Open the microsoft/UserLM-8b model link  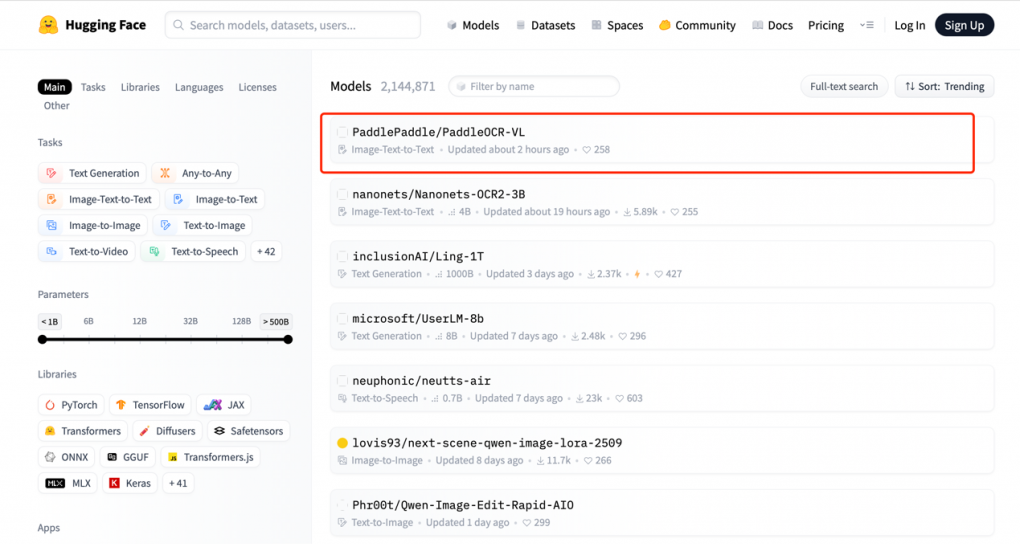(x=418, y=319)
